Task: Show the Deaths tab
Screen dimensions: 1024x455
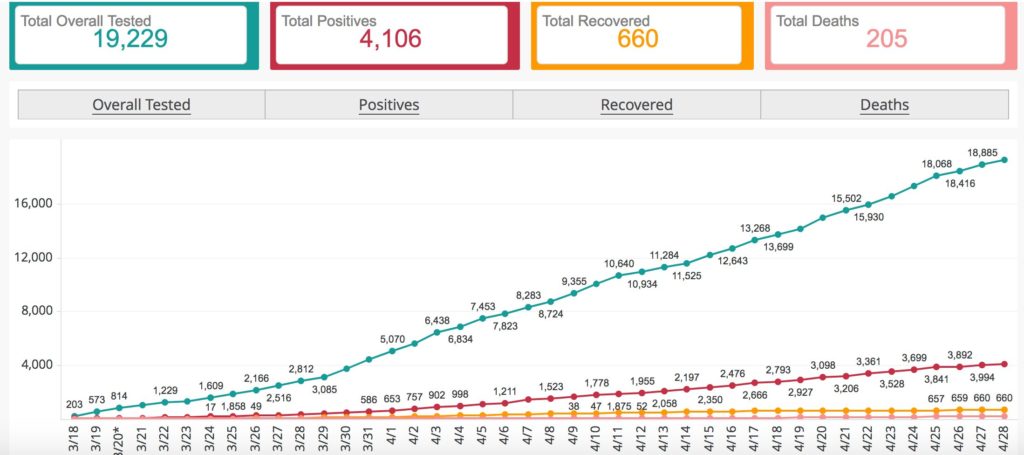Action: (x=884, y=104)
